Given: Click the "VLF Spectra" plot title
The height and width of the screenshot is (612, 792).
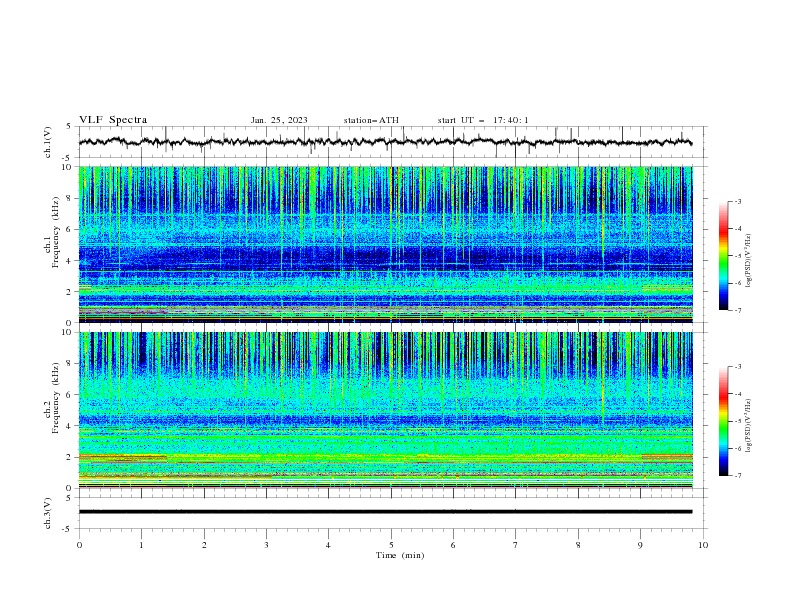Looking at the screenshot, I should coord(113,120).
